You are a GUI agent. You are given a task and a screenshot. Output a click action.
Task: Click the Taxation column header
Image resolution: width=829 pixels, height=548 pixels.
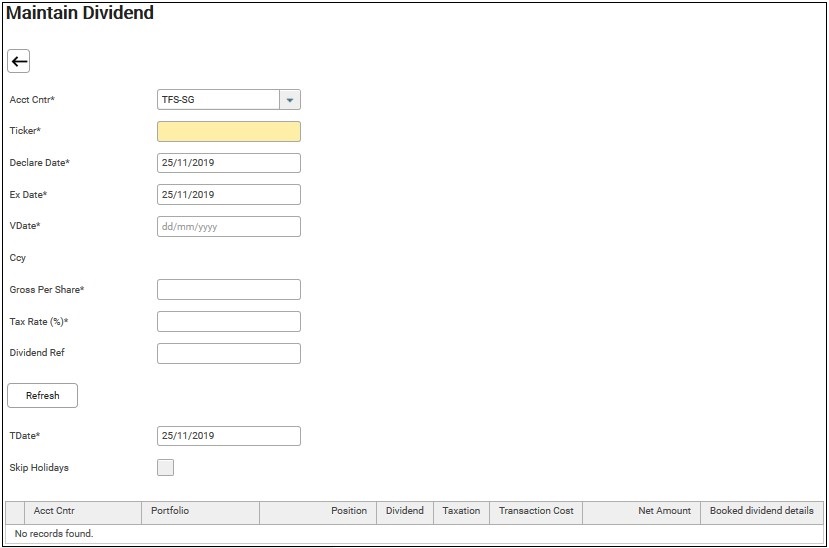[x=461, y=511]
